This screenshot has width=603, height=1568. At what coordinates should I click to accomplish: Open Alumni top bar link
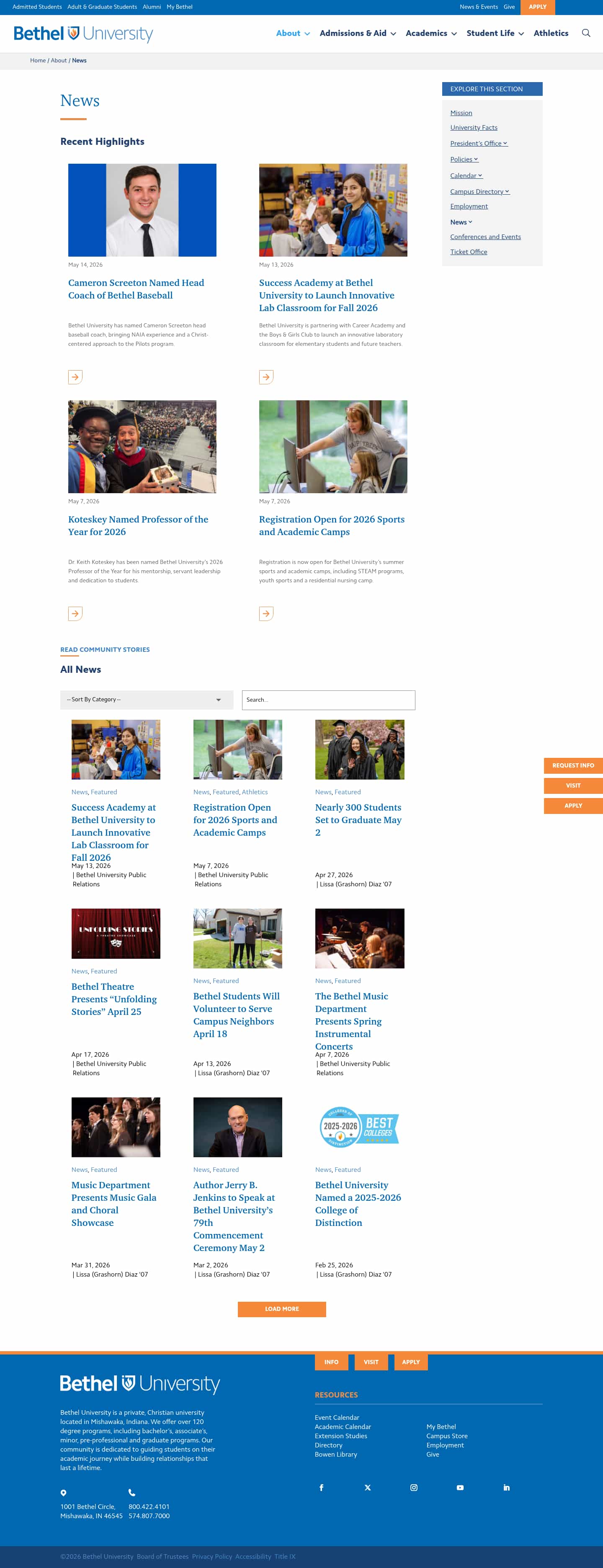[152, 7]
